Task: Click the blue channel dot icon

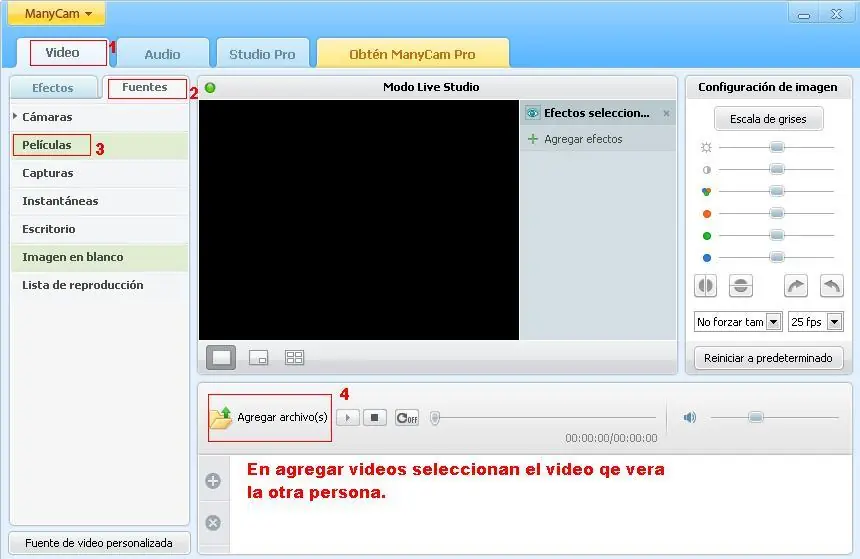Action: [707, 258]
